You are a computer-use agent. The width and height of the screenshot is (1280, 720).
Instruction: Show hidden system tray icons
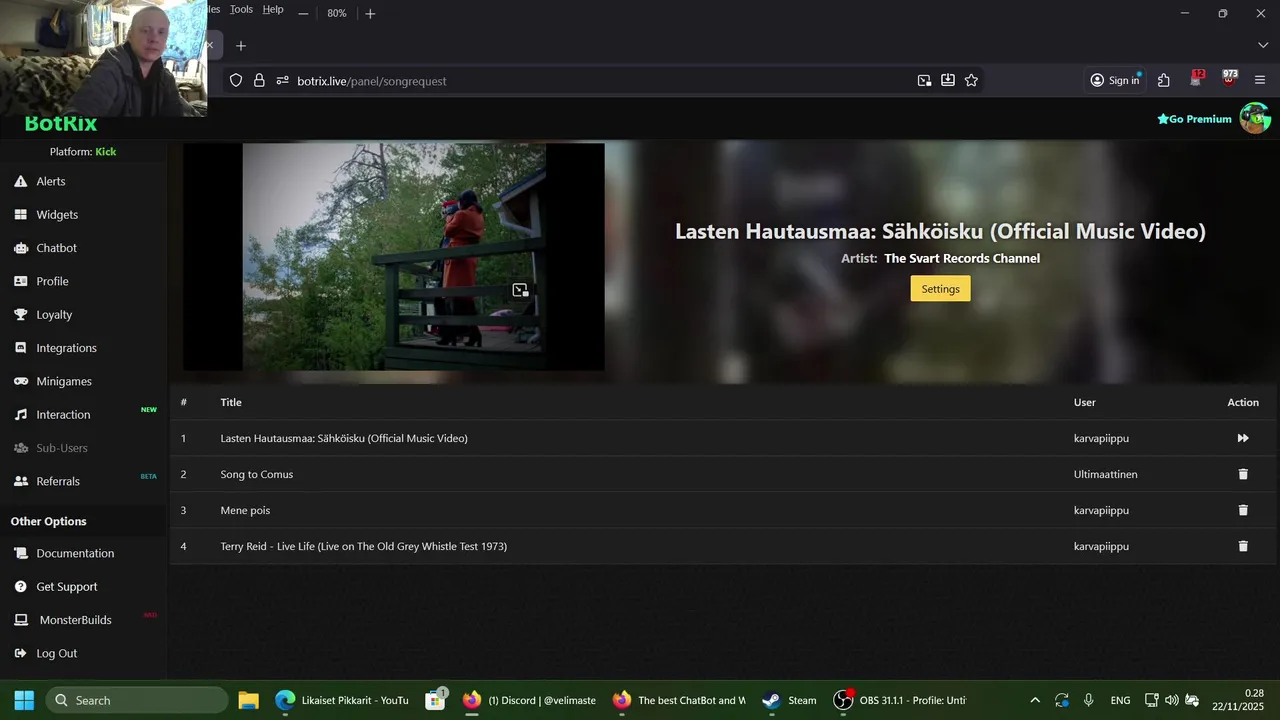[1035, 700]
